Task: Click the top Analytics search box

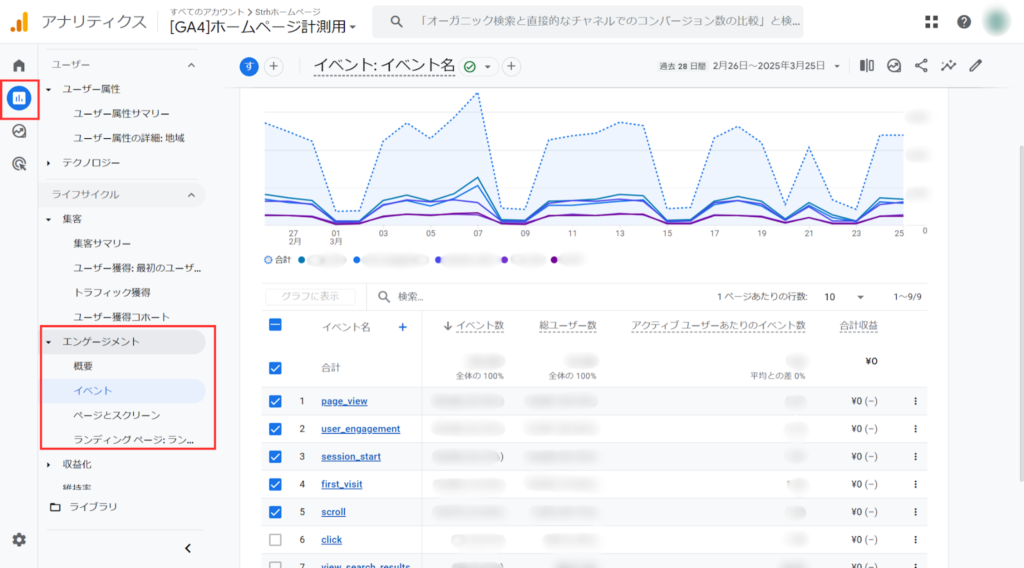Action: tap(588, 22)
